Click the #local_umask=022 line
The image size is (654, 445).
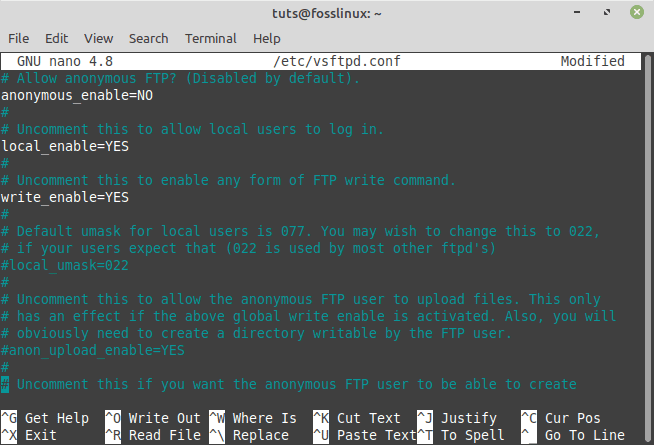pos(65,265)
